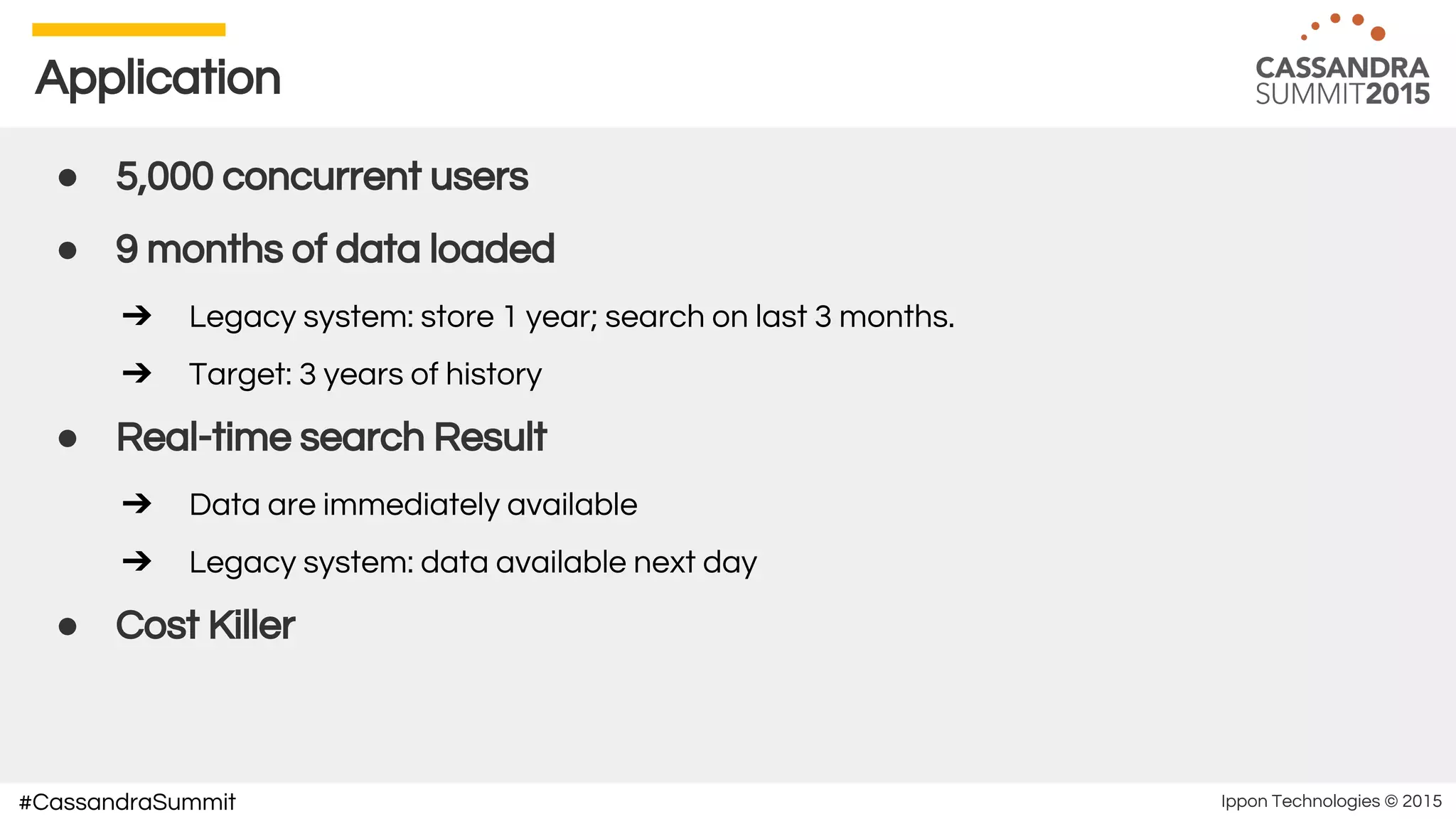1456x819 pixels.
Task: Click the arrow before "Legacy system: data available next day"
Action: tap(137, 562)
